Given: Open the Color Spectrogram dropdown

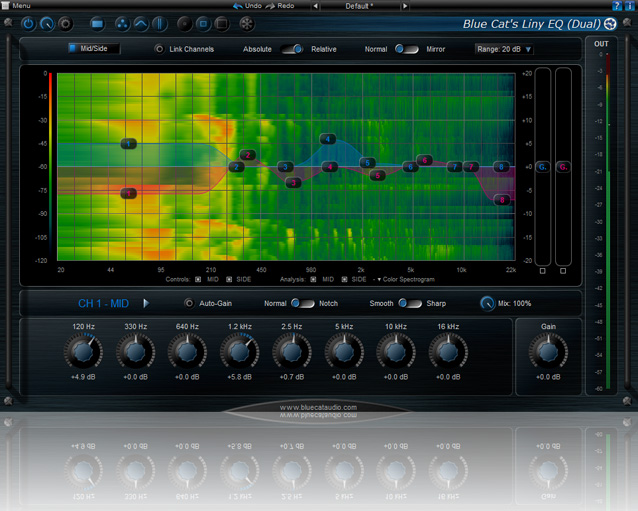Looking at the screenshot, I should coord(406,280).
